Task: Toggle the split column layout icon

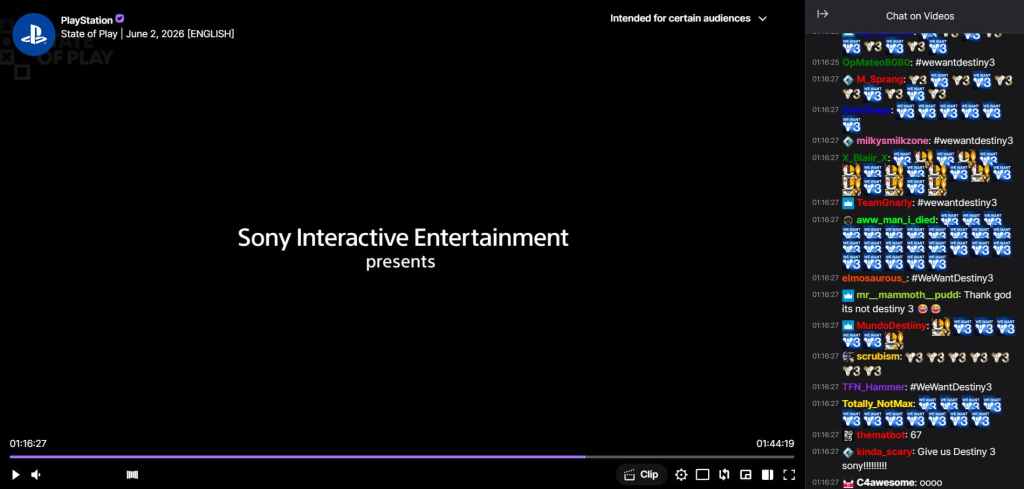Action: pos(768,475)
